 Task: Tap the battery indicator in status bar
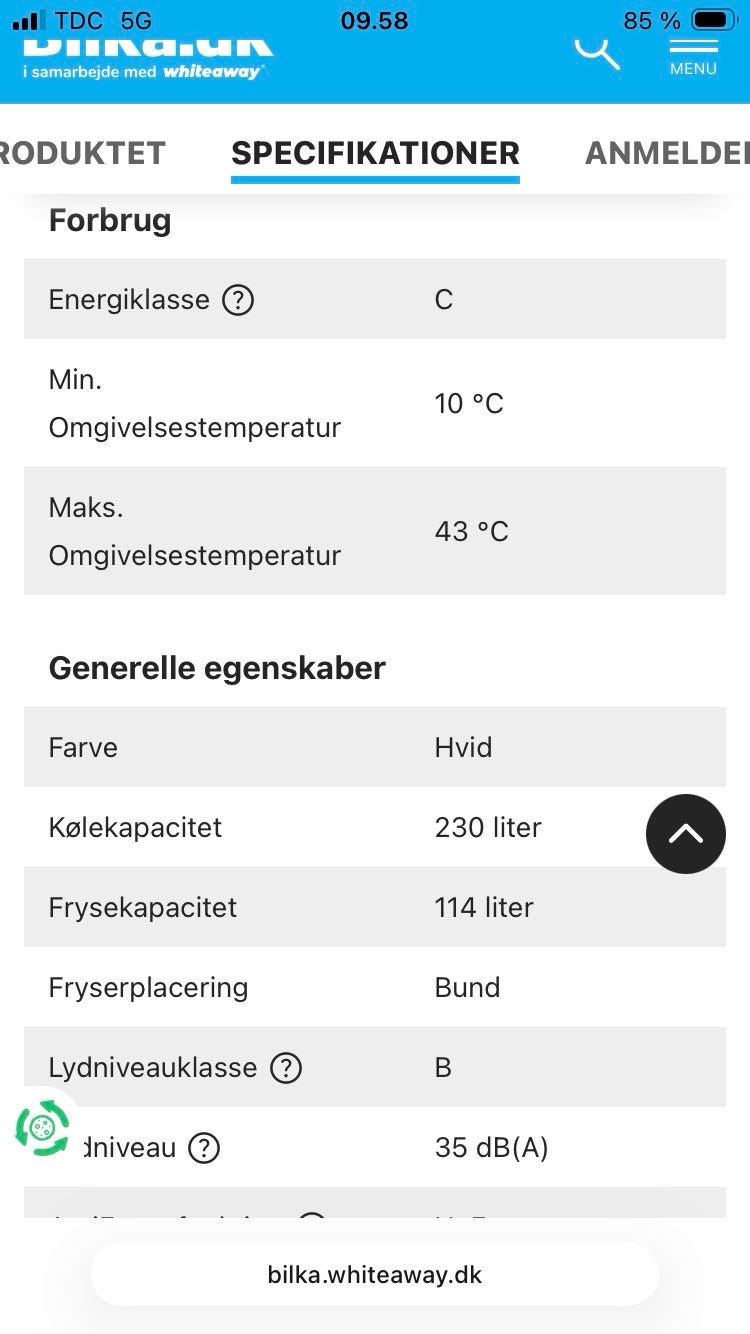[x=714, y=21]
